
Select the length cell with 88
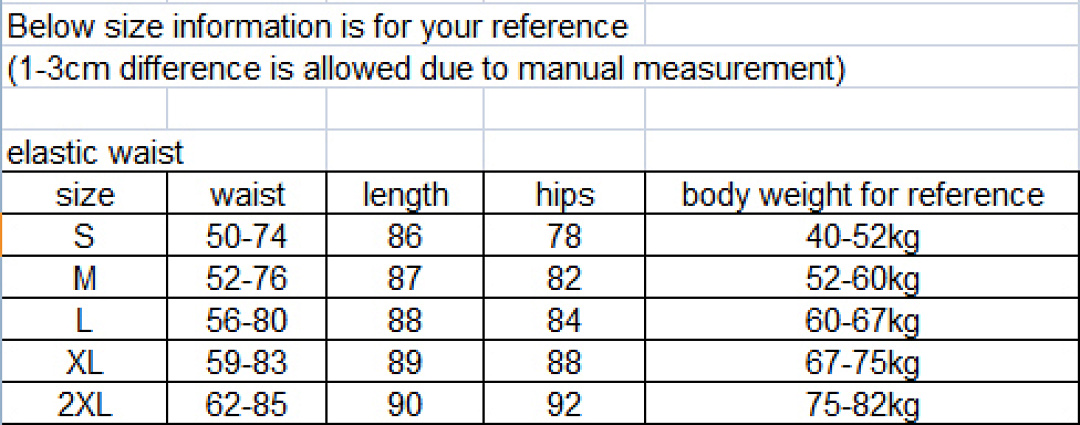pyautogui.click(x=404, y=321)
